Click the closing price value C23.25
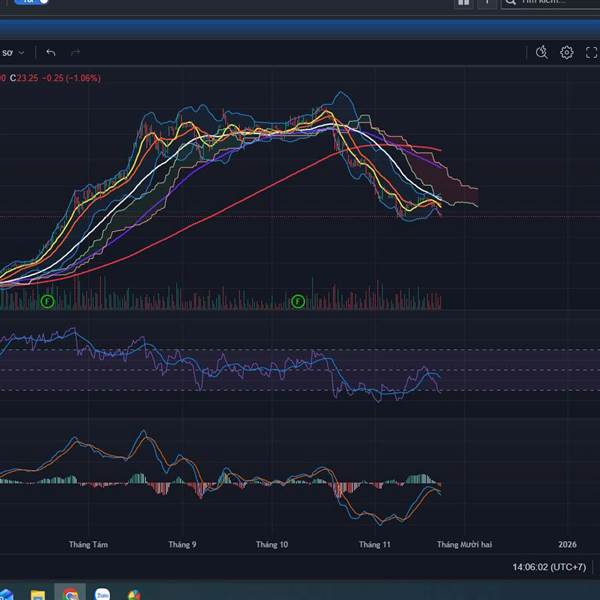The height and width of the screenshot is (600, 600). pos(27,78)
